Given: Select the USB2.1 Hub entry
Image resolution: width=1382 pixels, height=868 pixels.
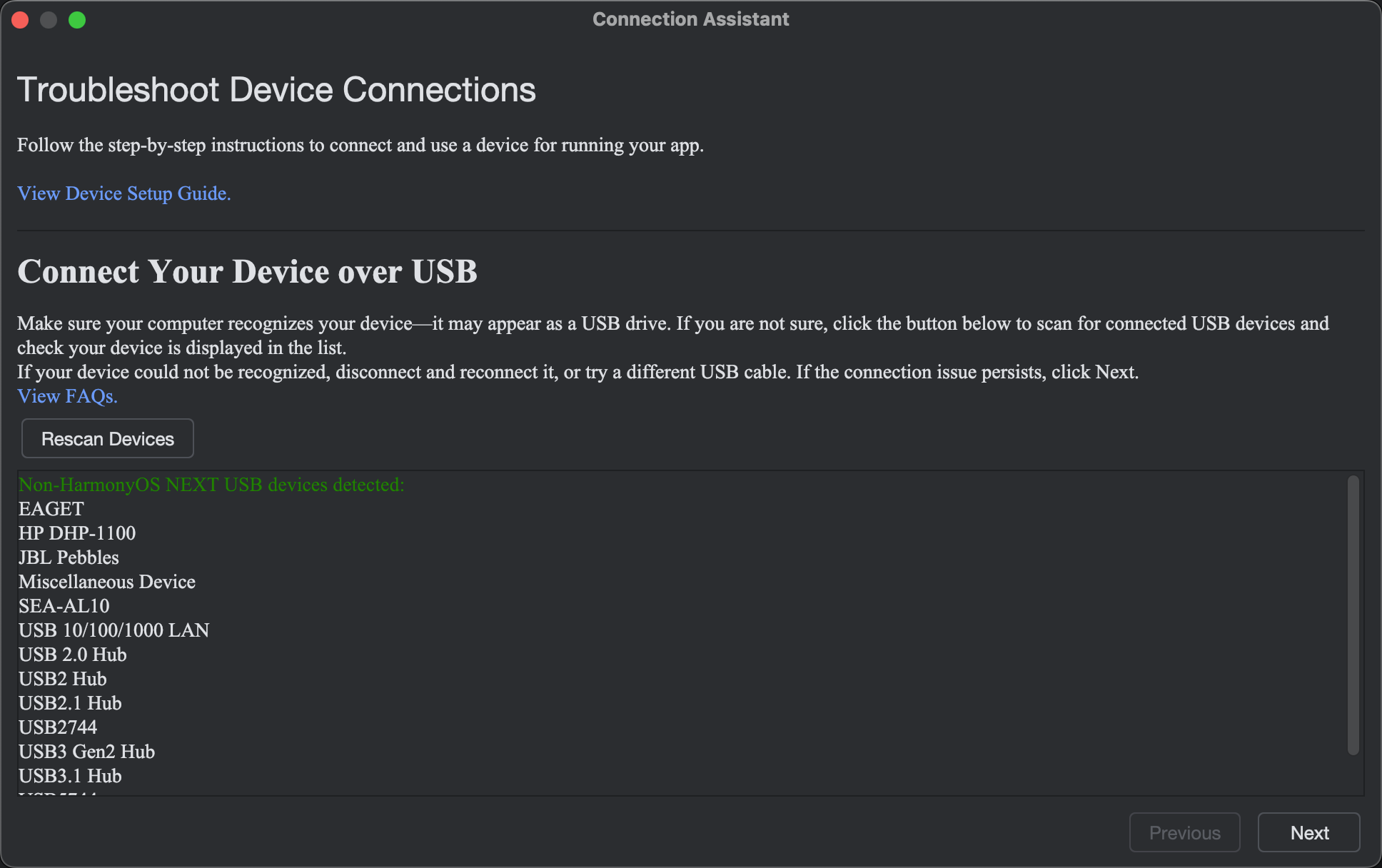Looking at the screenshot, I should [x=70, y=703].
